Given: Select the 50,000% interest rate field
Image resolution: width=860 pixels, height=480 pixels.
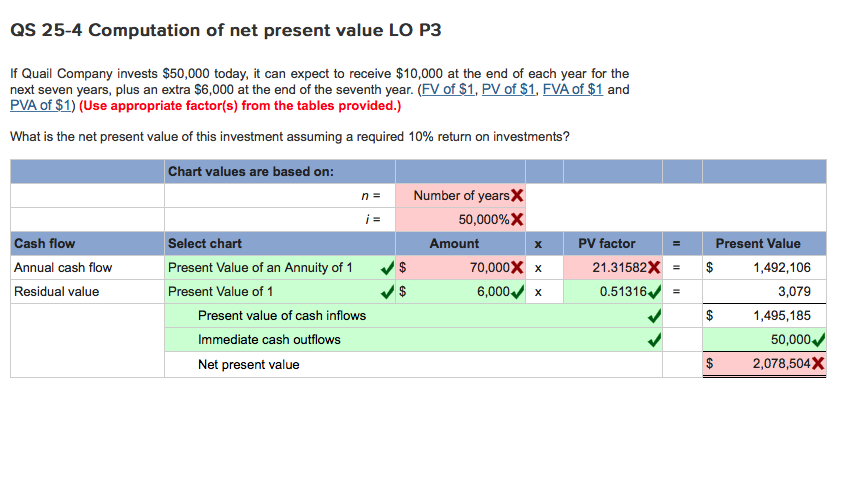Looking at the screenshot, I should click(460, 219).
